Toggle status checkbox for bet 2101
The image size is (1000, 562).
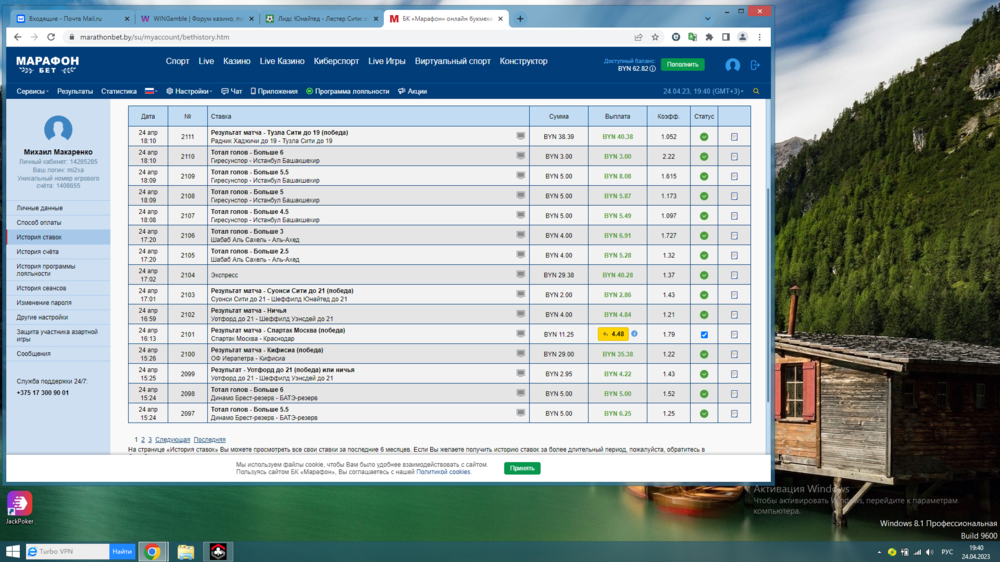pos(704,334)
